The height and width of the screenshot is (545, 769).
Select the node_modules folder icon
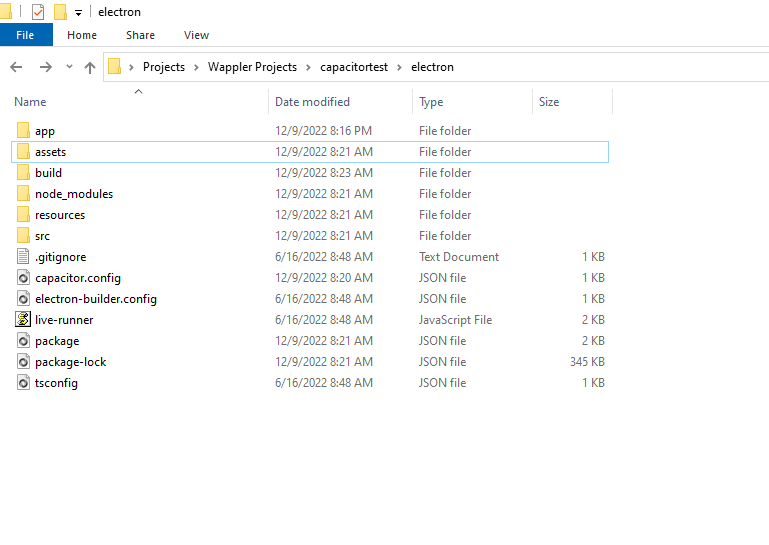click(23, 194)
